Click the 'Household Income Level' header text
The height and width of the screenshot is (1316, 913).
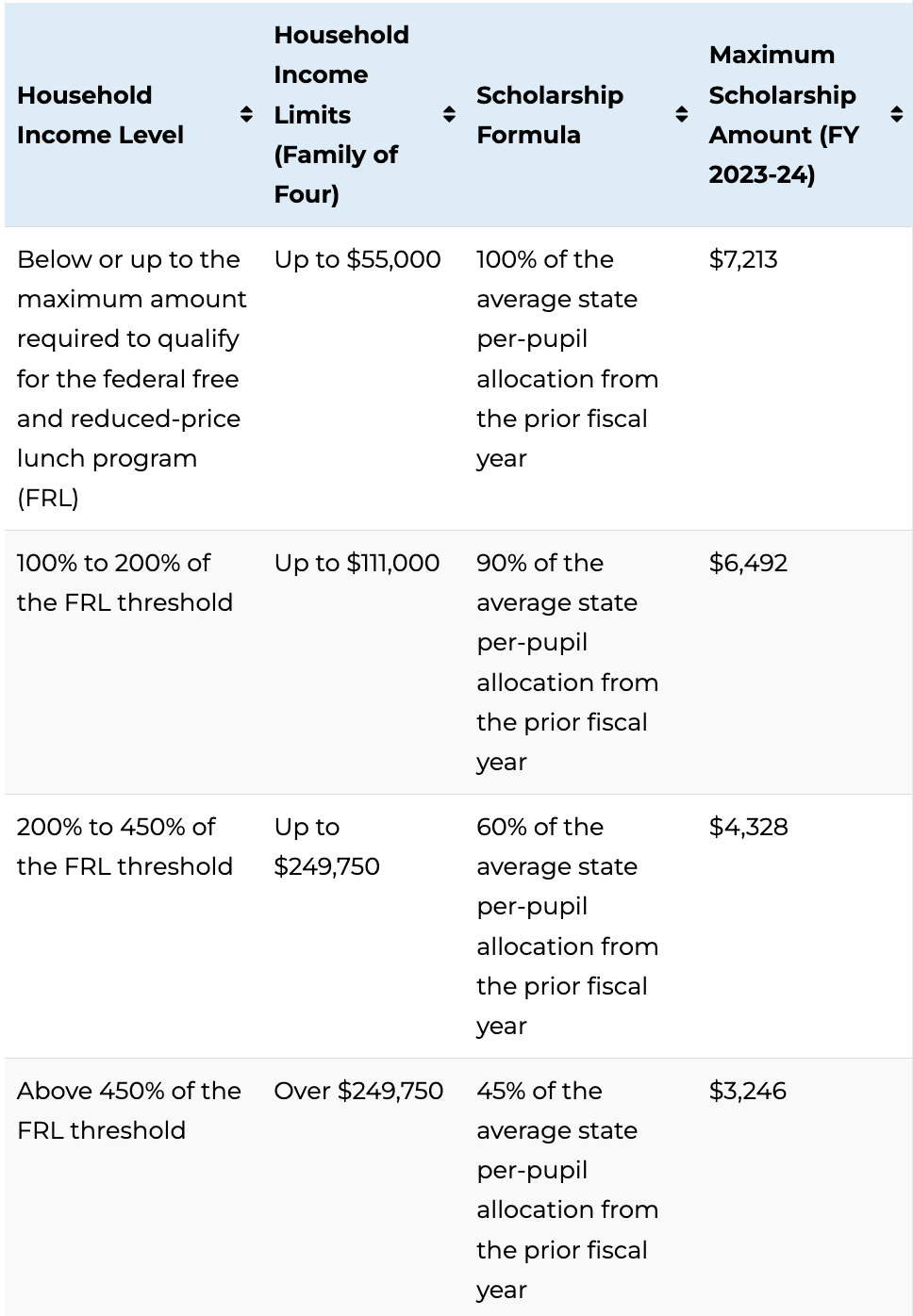pyautogui.click(x=100, y=115)
